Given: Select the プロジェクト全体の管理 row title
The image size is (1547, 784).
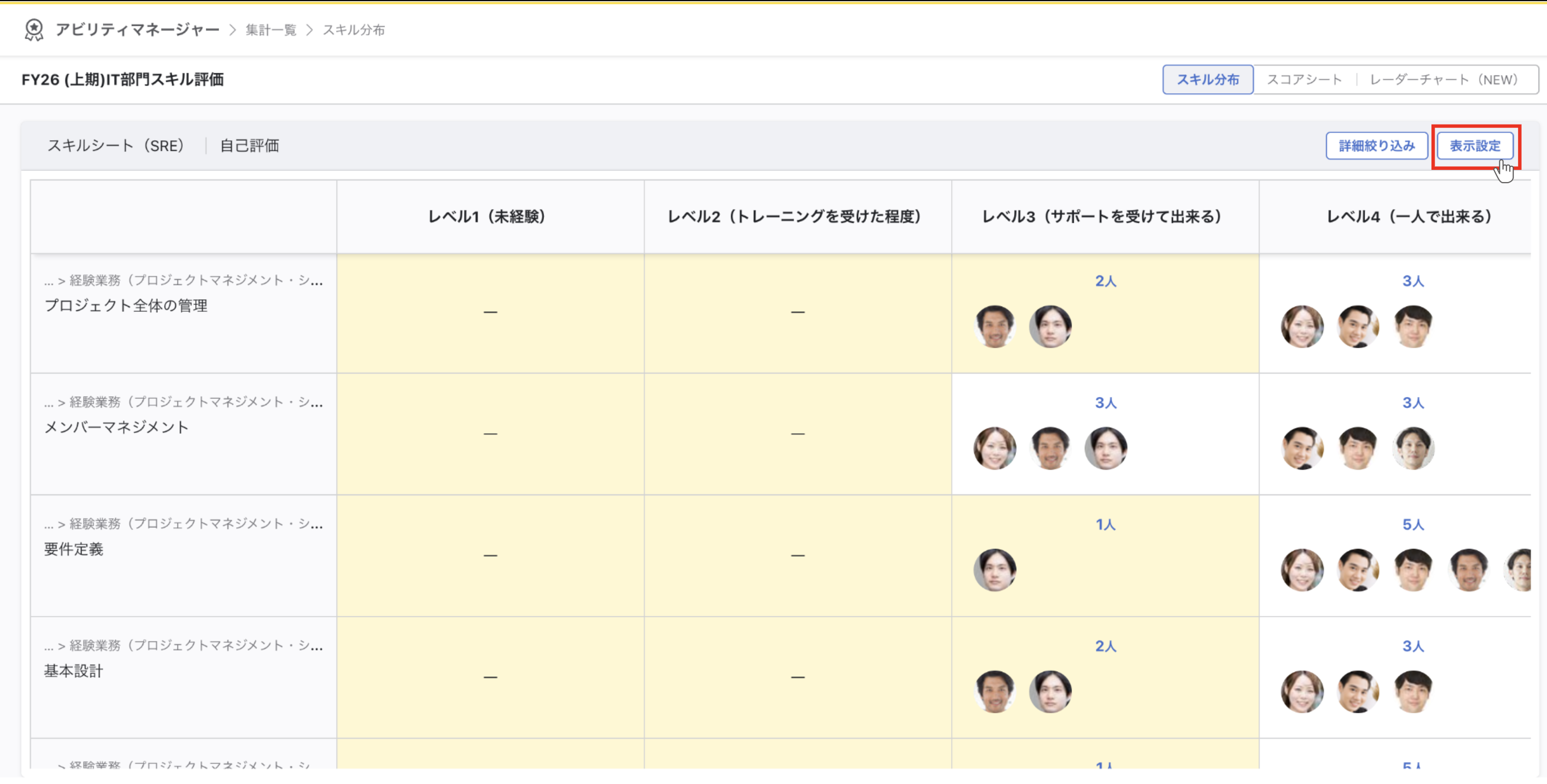Looking at the screenshot, I should (126, 305).
